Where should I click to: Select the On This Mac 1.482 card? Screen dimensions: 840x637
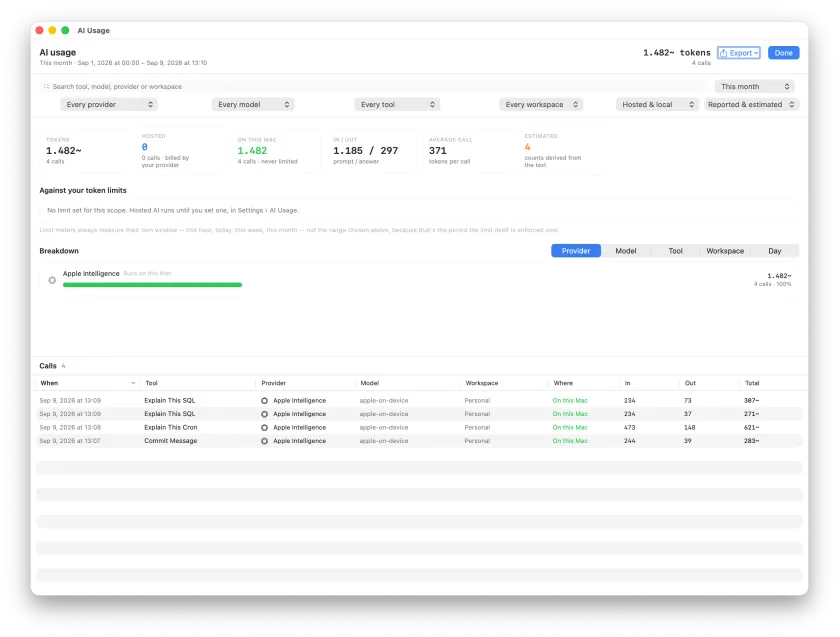point(275,151)
